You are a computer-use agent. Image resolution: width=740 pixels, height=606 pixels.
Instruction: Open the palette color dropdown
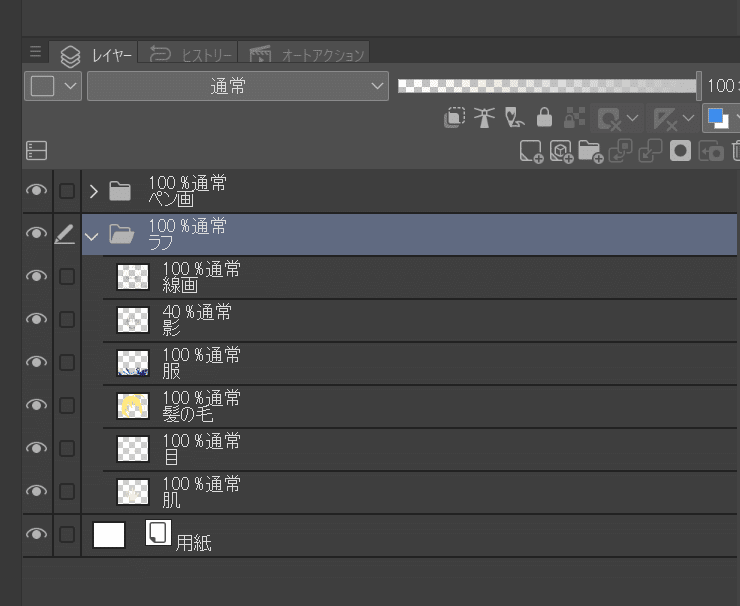53,86
